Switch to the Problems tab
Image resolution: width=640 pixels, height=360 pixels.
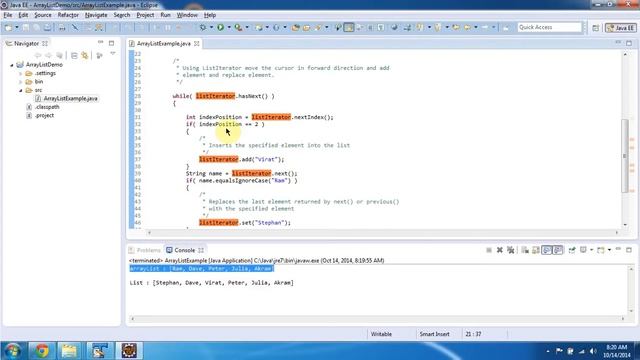tap(145, 250)
